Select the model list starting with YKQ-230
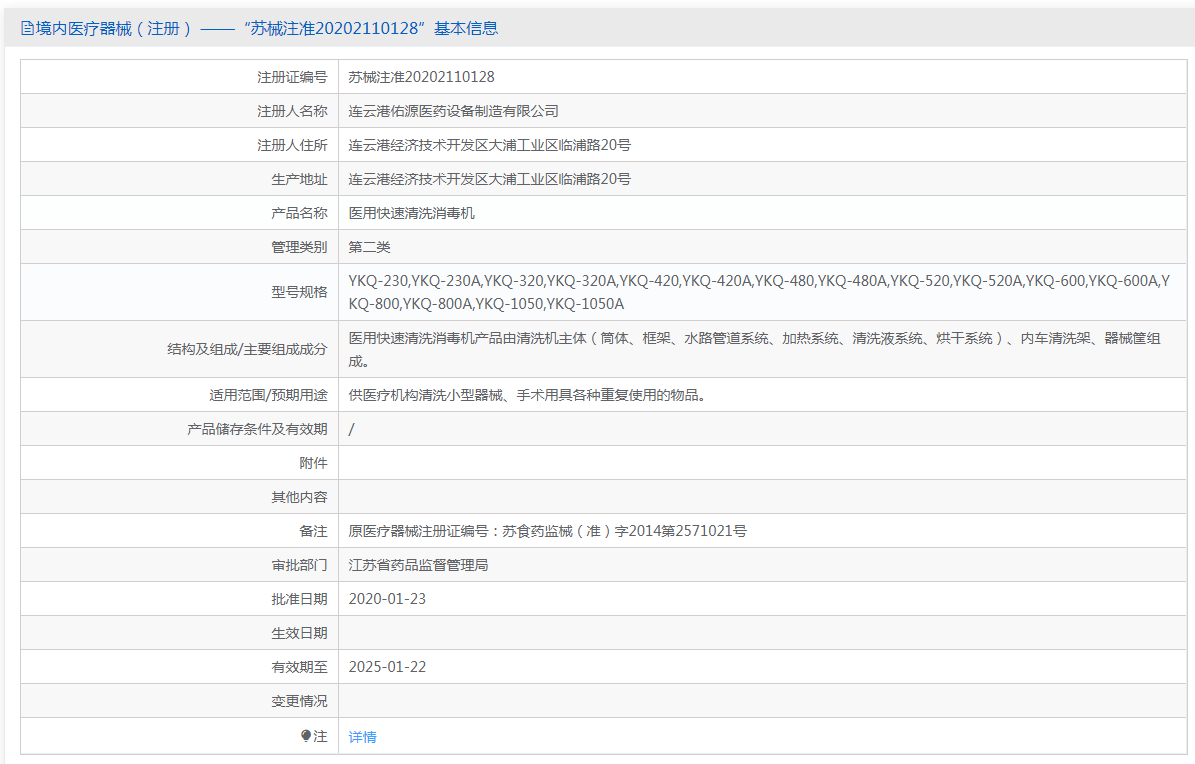 pyautogui.click(x=759, y=292)
